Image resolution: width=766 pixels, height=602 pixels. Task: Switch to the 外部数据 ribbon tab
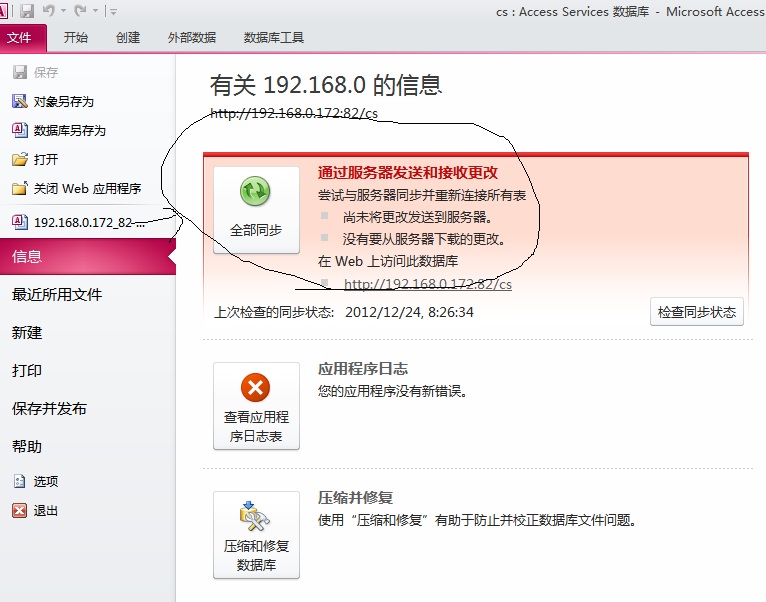pyautogui.click(x=192, y=38)
